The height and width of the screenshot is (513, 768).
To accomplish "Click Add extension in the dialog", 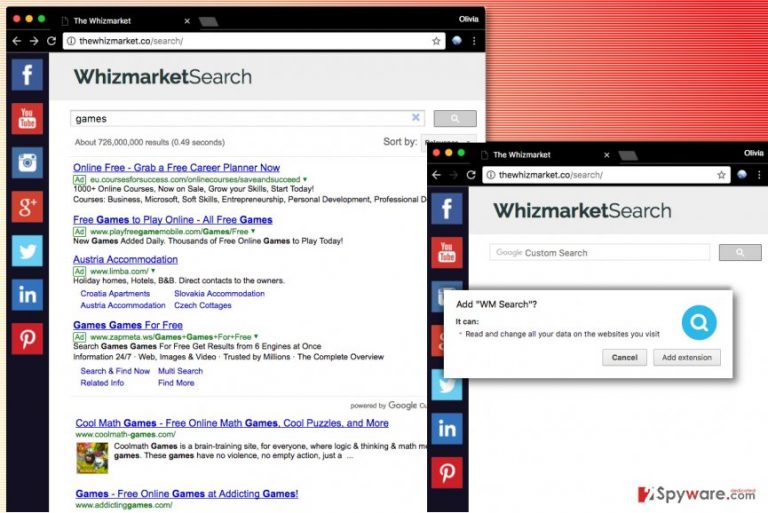I will coord(687,357).
